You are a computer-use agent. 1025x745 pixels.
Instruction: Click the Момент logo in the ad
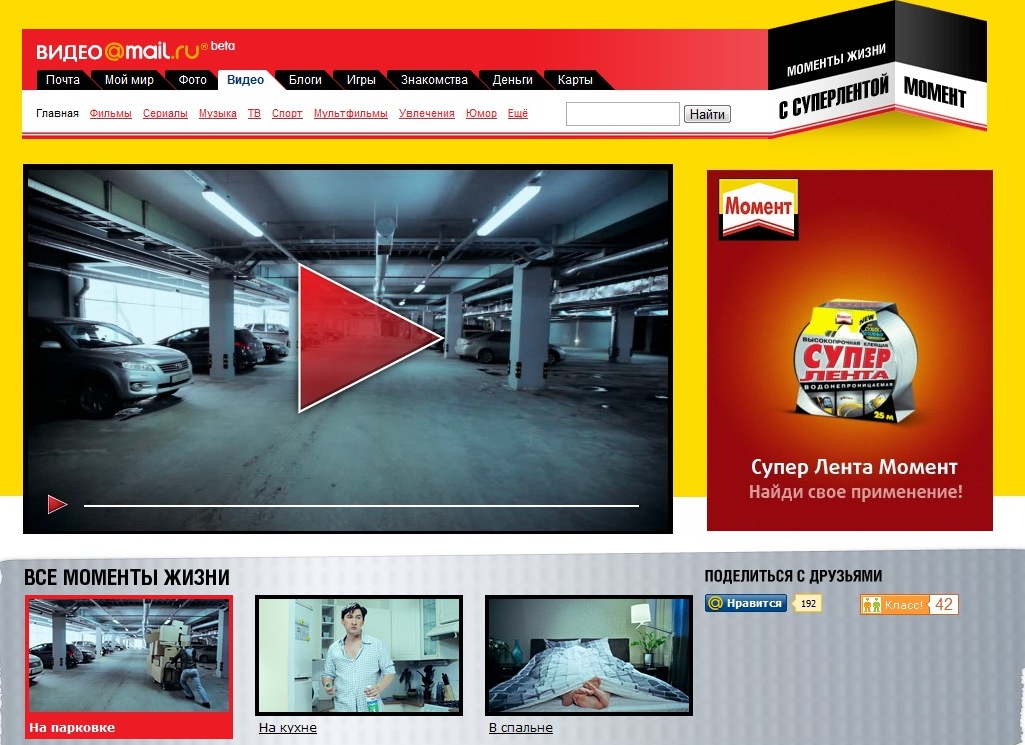[x=758, y=208]
